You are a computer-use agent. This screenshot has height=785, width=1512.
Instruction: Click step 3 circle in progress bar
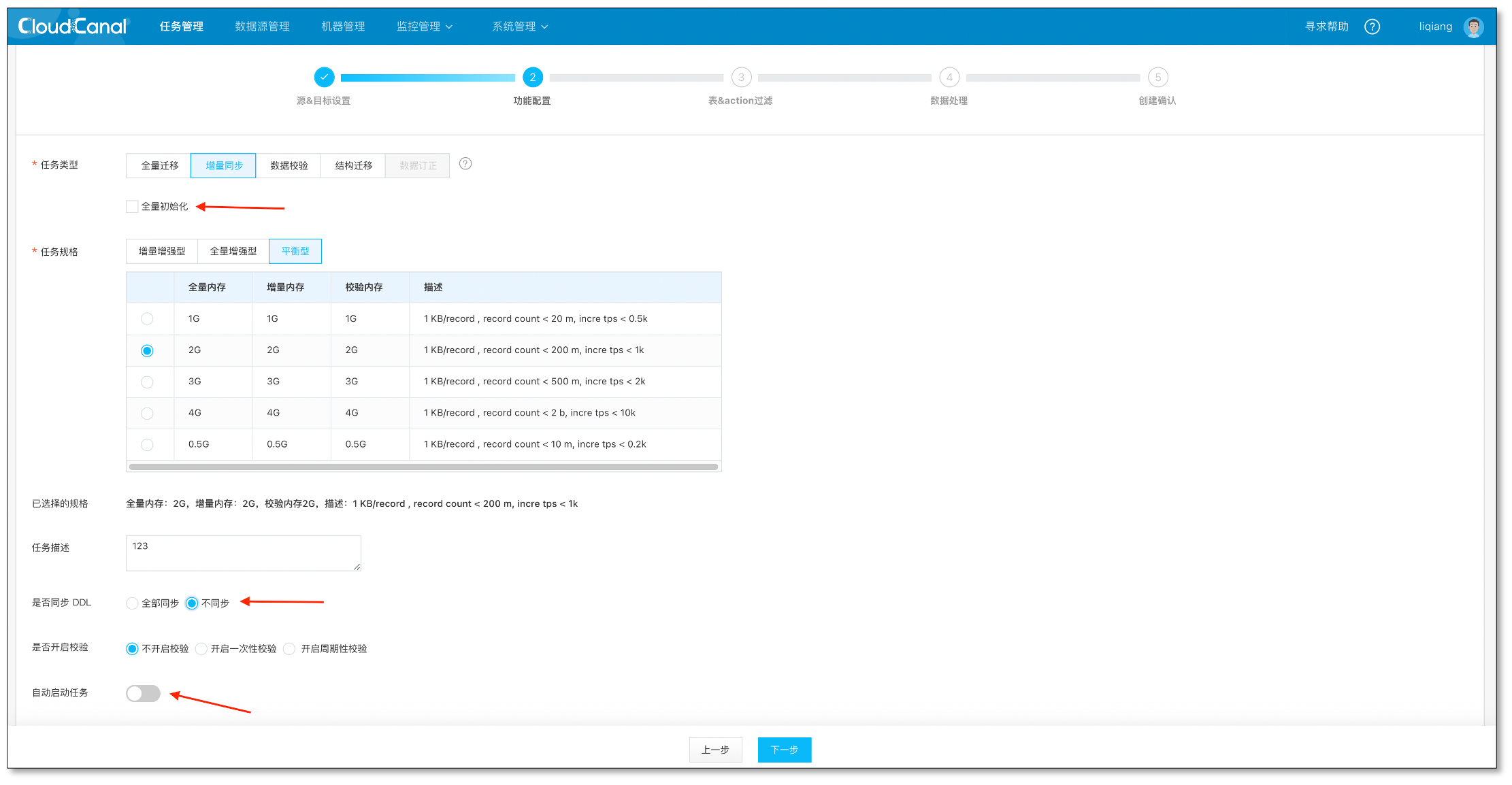coord(741,78)
